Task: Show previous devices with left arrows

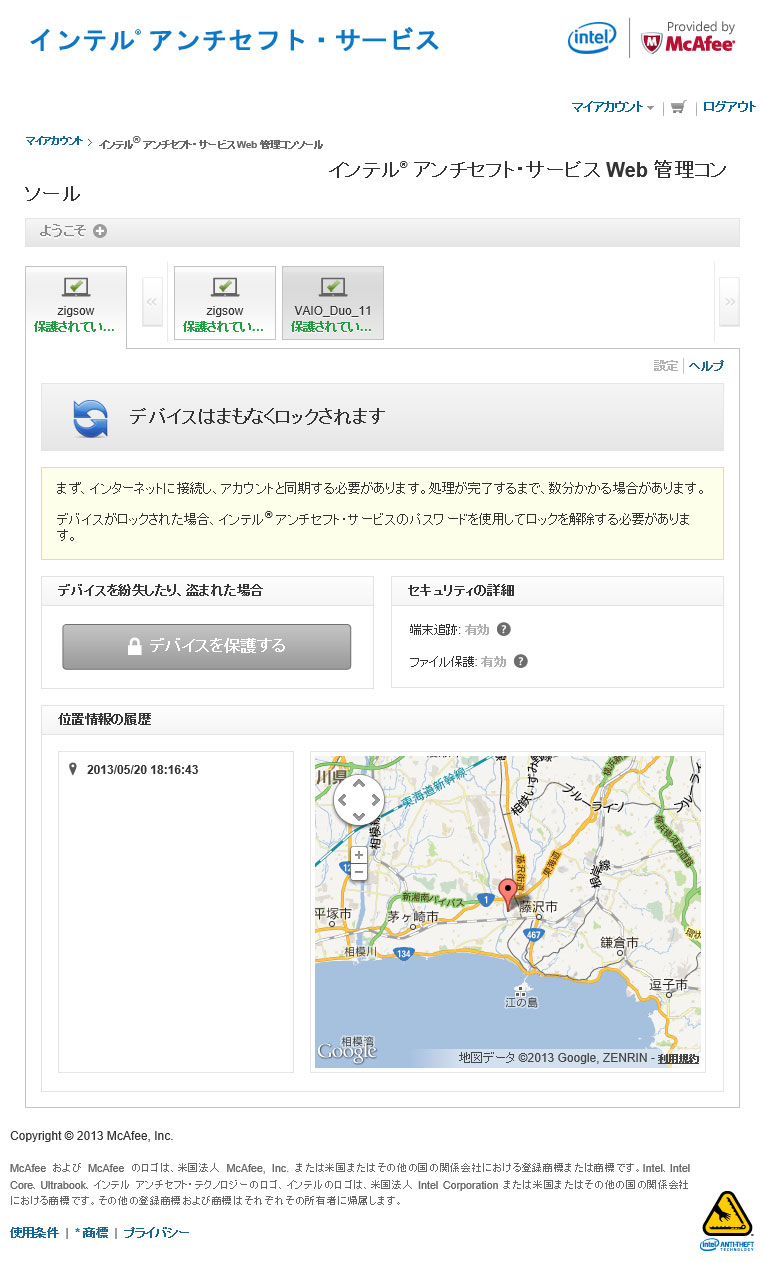Action: [152, 302]
